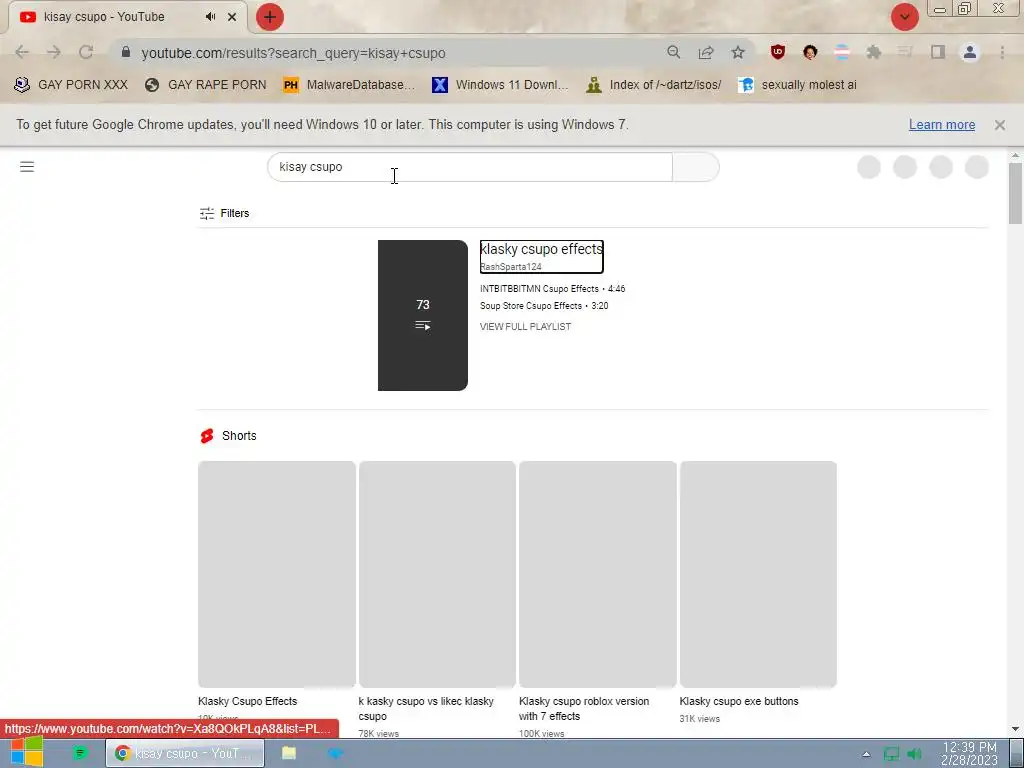Viewport: 1024px width, 768px height.
Task: Open the zoom magnifier icon in the address bar
Action: 674,52
